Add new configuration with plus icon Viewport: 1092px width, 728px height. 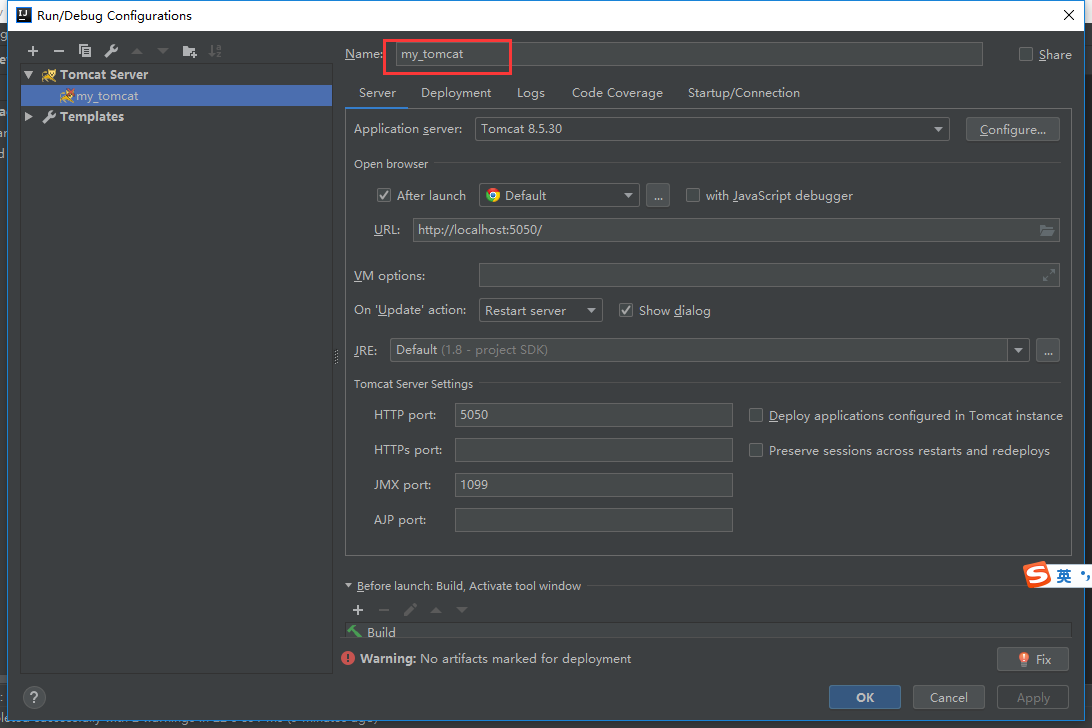point(33,51)
